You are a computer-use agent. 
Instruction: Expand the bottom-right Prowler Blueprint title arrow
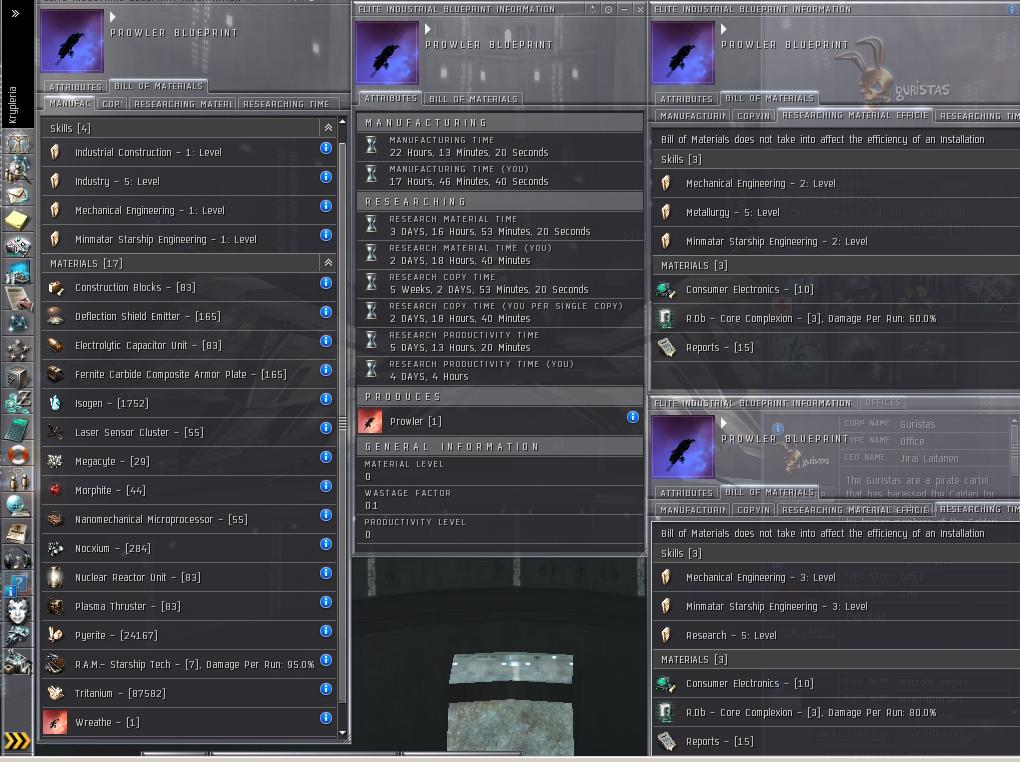723,423
